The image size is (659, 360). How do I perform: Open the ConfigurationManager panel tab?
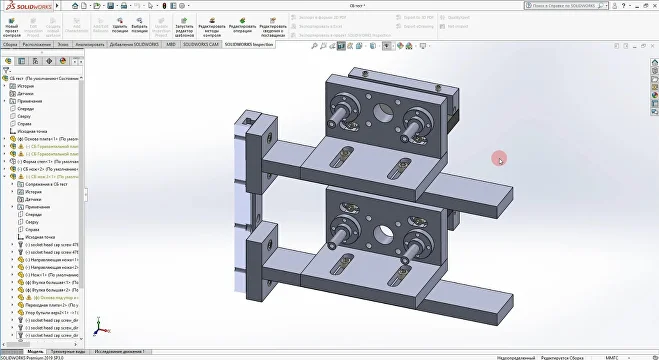(35, 61)
